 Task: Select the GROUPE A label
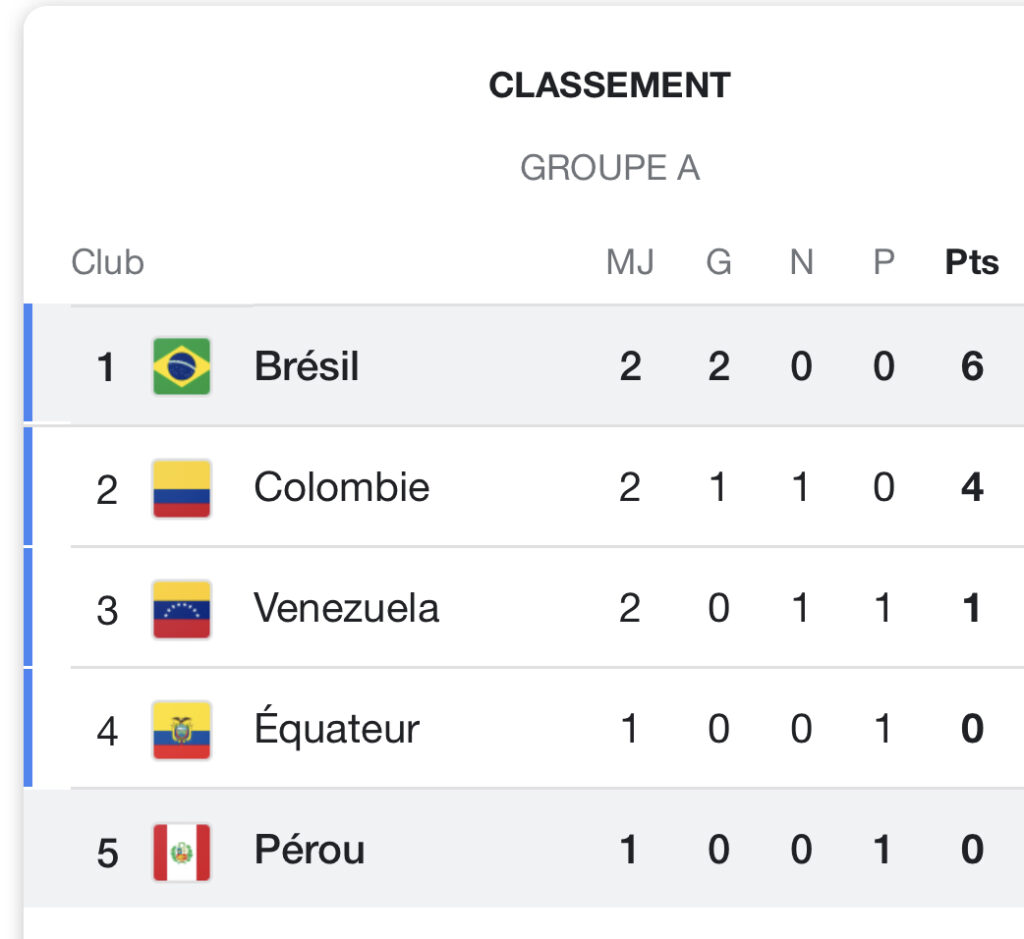click(609, 168)
